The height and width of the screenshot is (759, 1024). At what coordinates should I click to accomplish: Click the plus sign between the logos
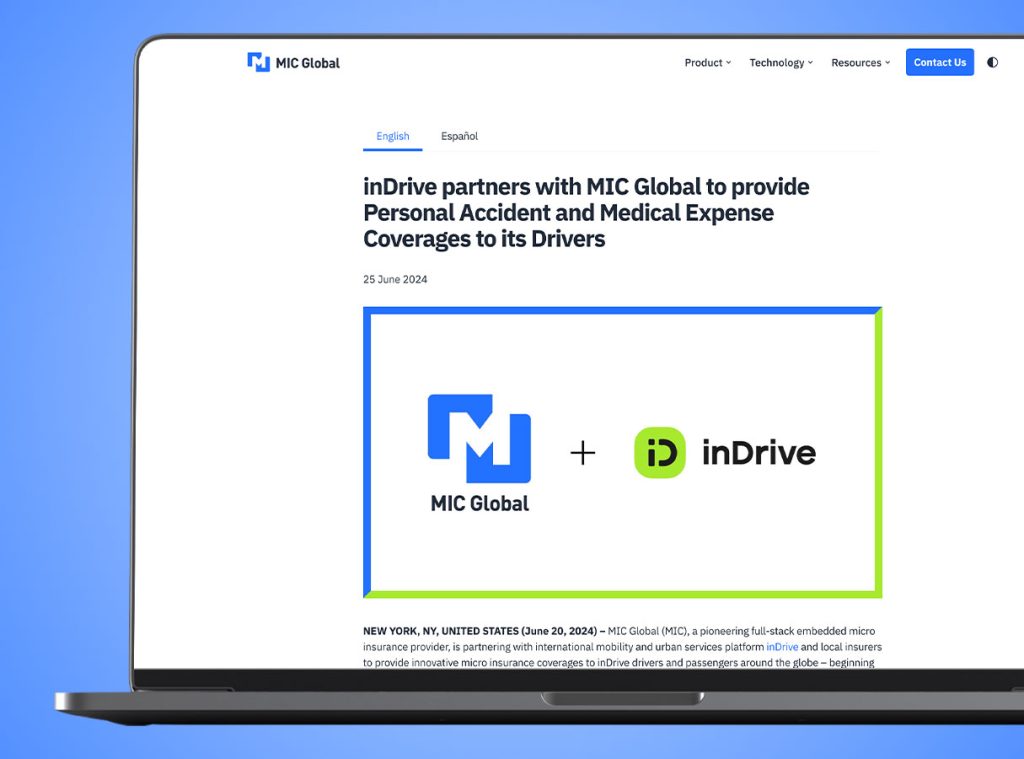(x=582, y=453)
